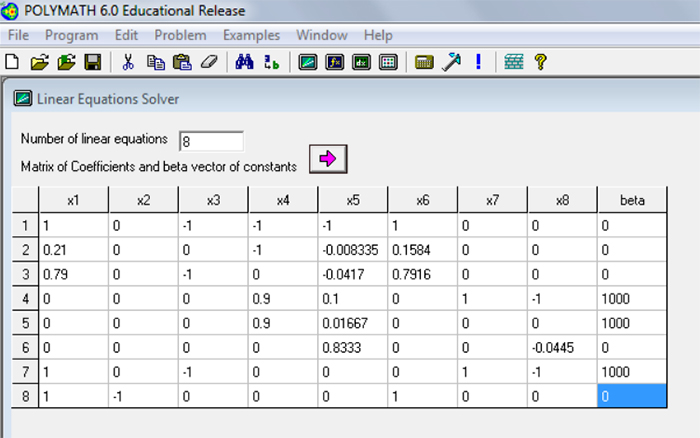This screenshot has height=438, width=700.
Task: Click the Save floppy disk icon
Action: (x=92, y=62)
